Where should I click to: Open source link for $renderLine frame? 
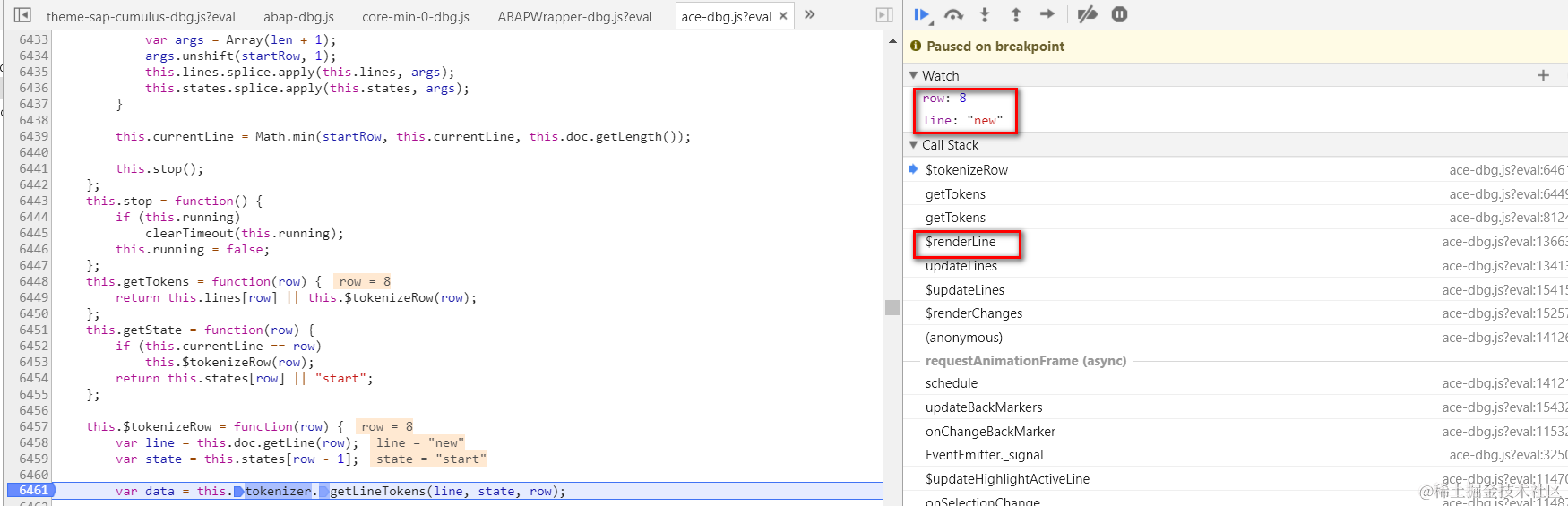tap(1504, 242)
